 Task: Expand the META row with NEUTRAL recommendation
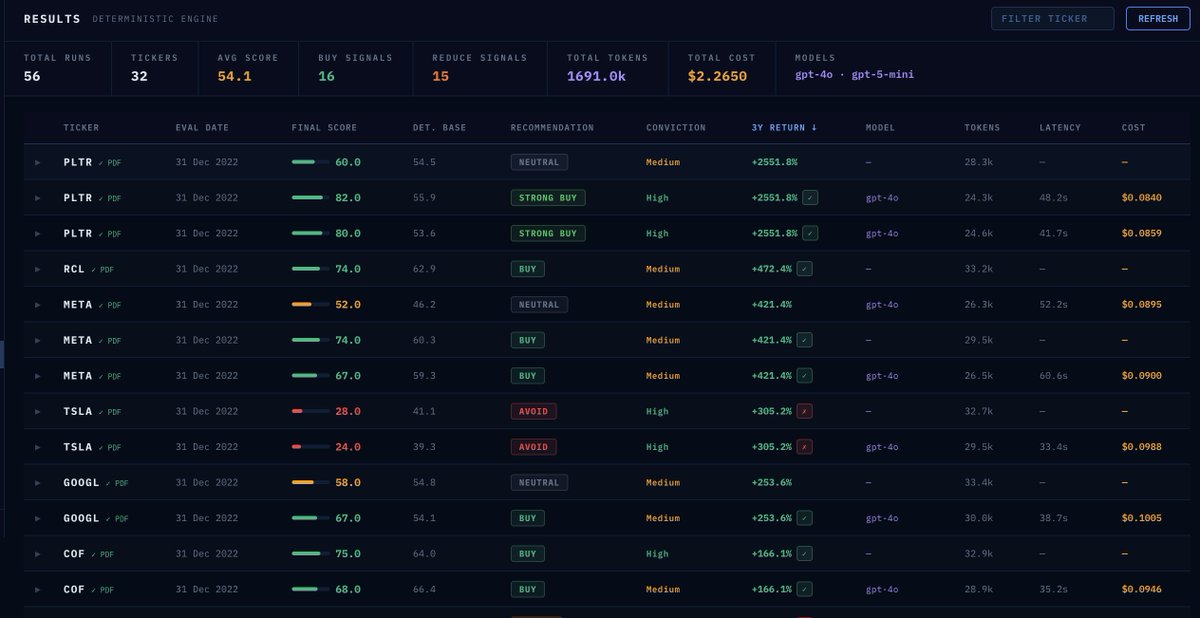[x=38, y=305]
